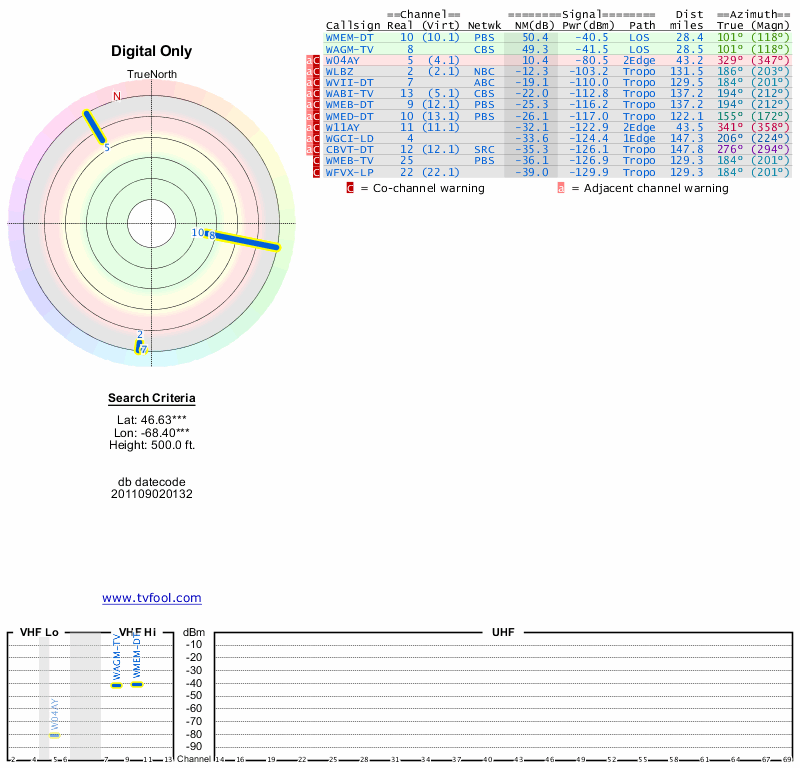Click the co-channel C marker beside W04AY
Screen dimensions: 800x768
click(x=316, y=61)
